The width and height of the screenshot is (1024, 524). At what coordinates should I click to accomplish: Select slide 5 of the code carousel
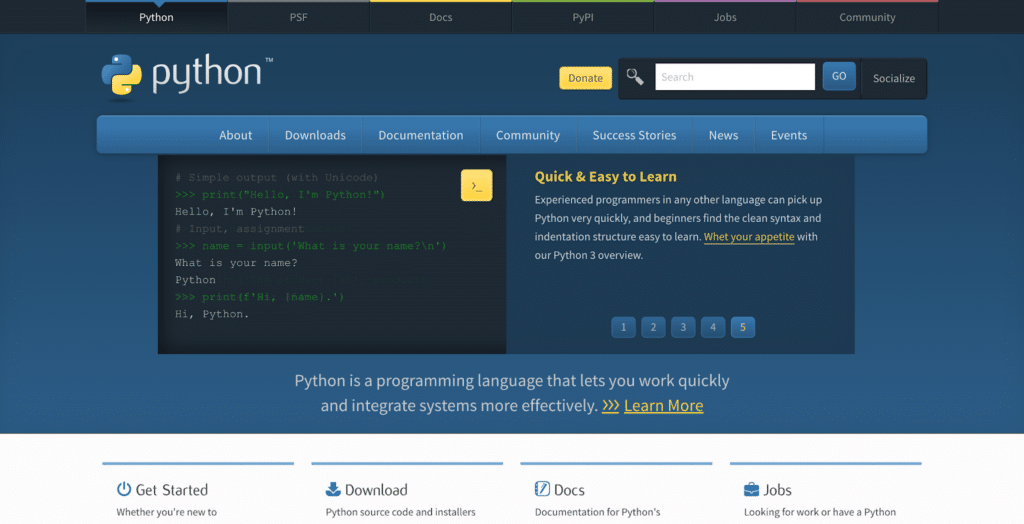[743, 327]
